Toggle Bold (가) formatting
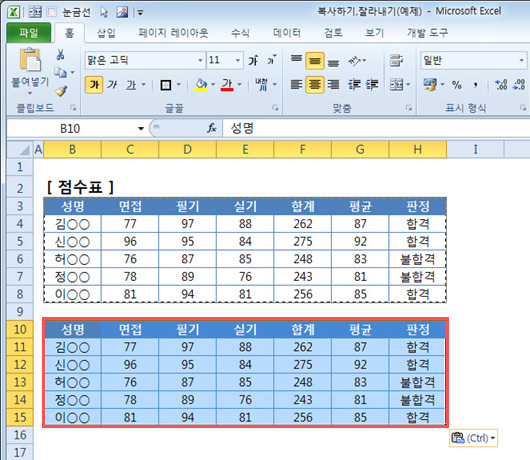Screen dimensions: 530x460 coord(94,84)
